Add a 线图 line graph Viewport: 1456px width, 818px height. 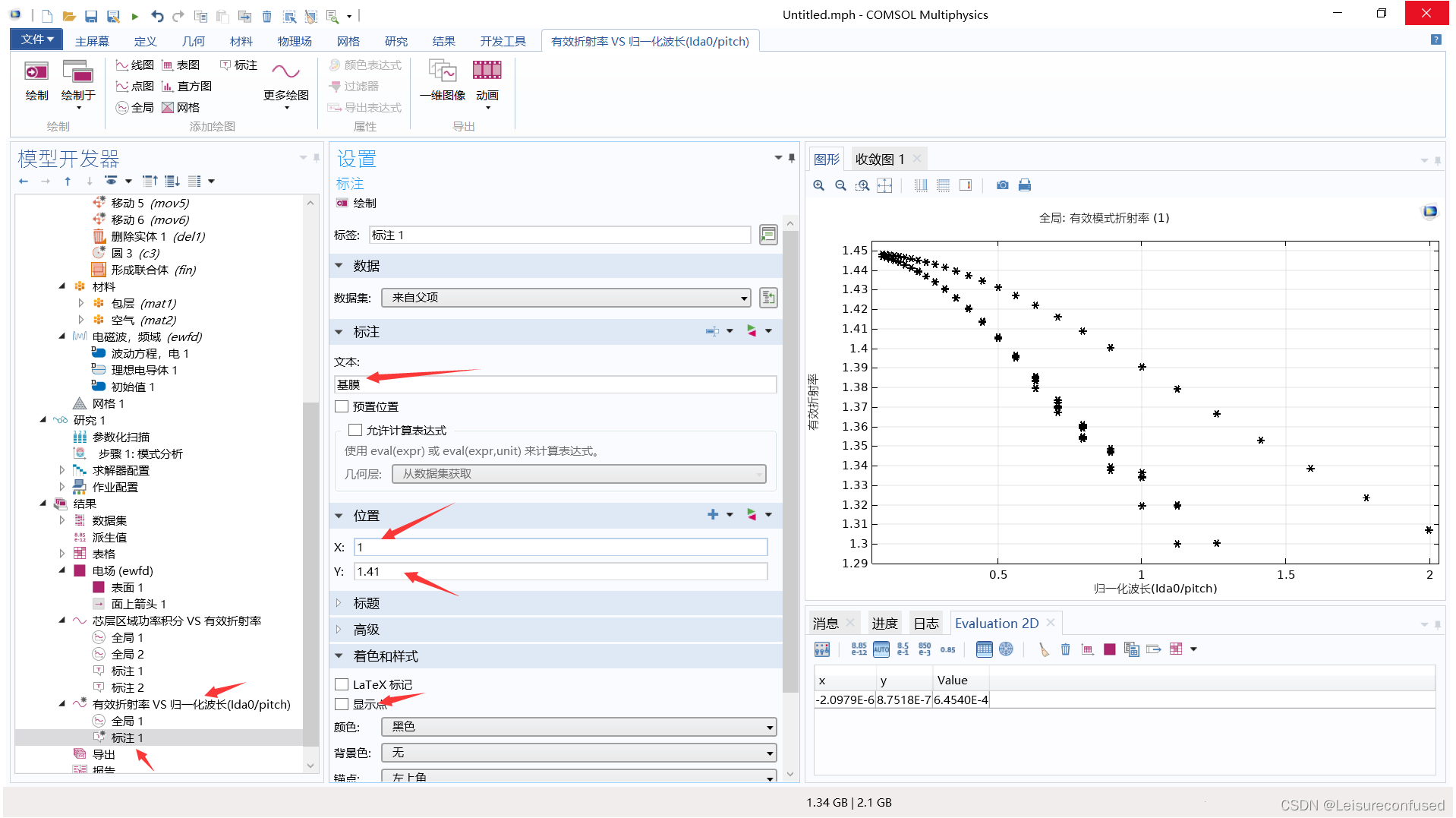[x=134, y=65]
